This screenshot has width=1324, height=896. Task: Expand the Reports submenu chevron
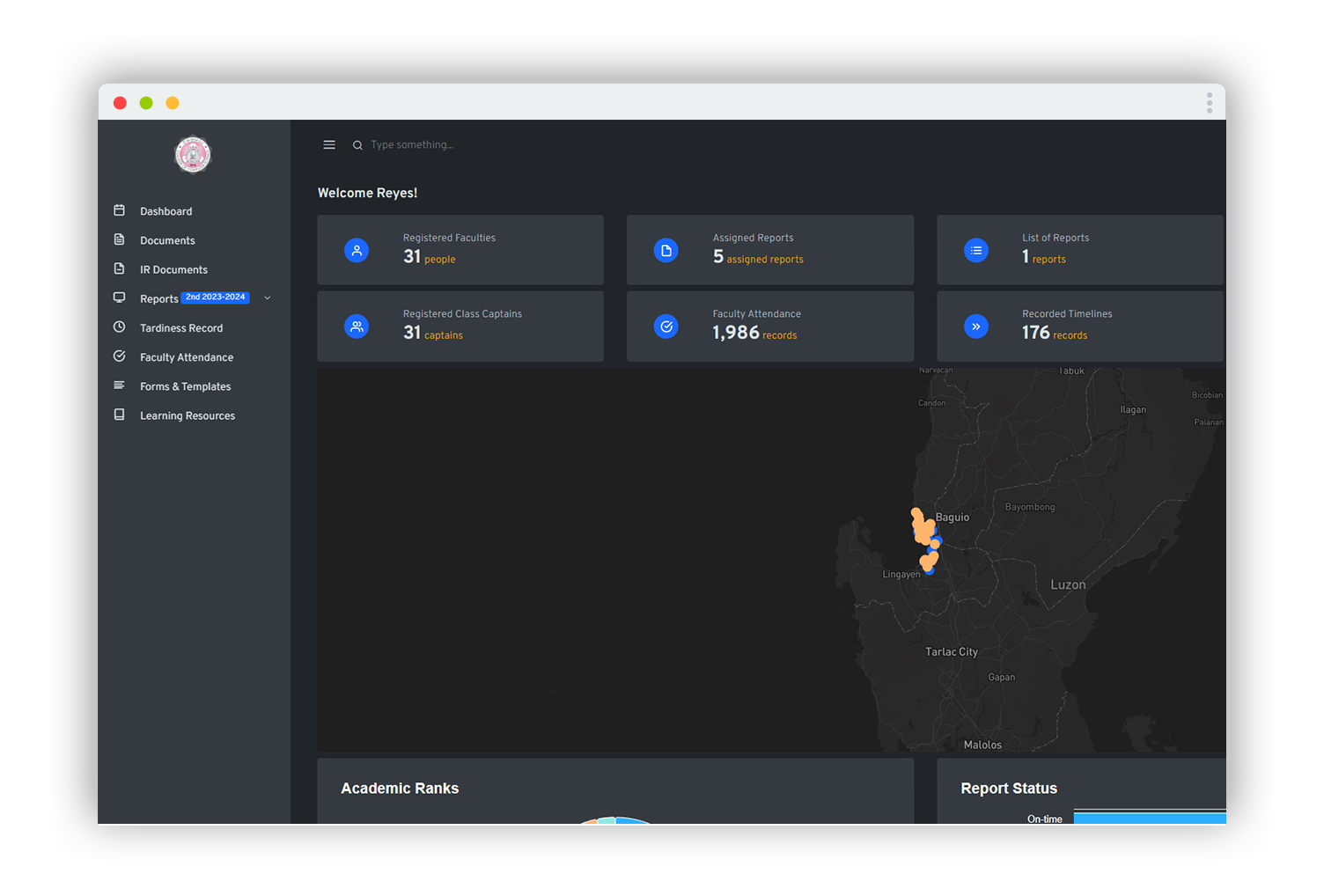tap(268, 298)
